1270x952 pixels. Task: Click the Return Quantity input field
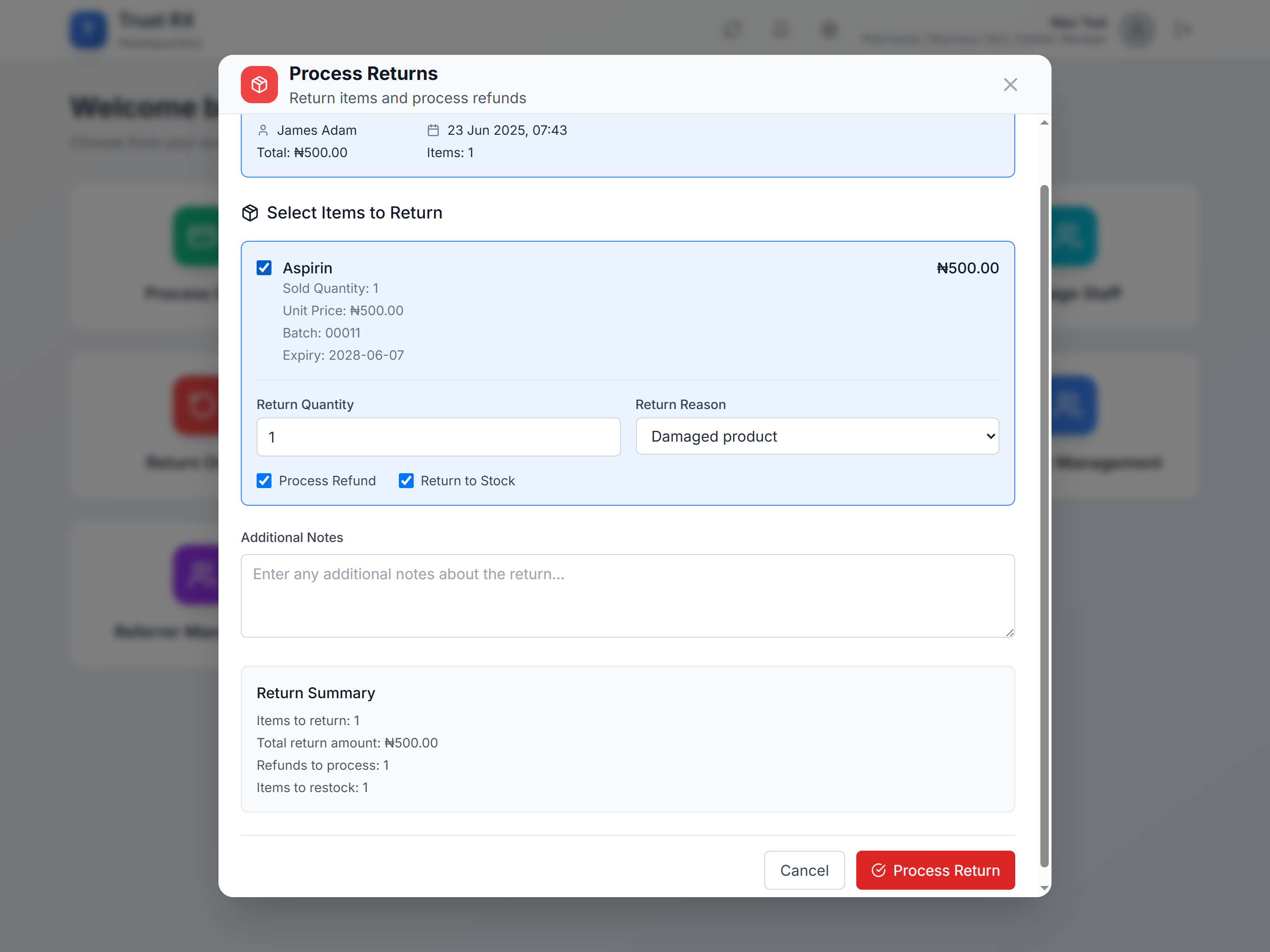click(x=438, y=437)
